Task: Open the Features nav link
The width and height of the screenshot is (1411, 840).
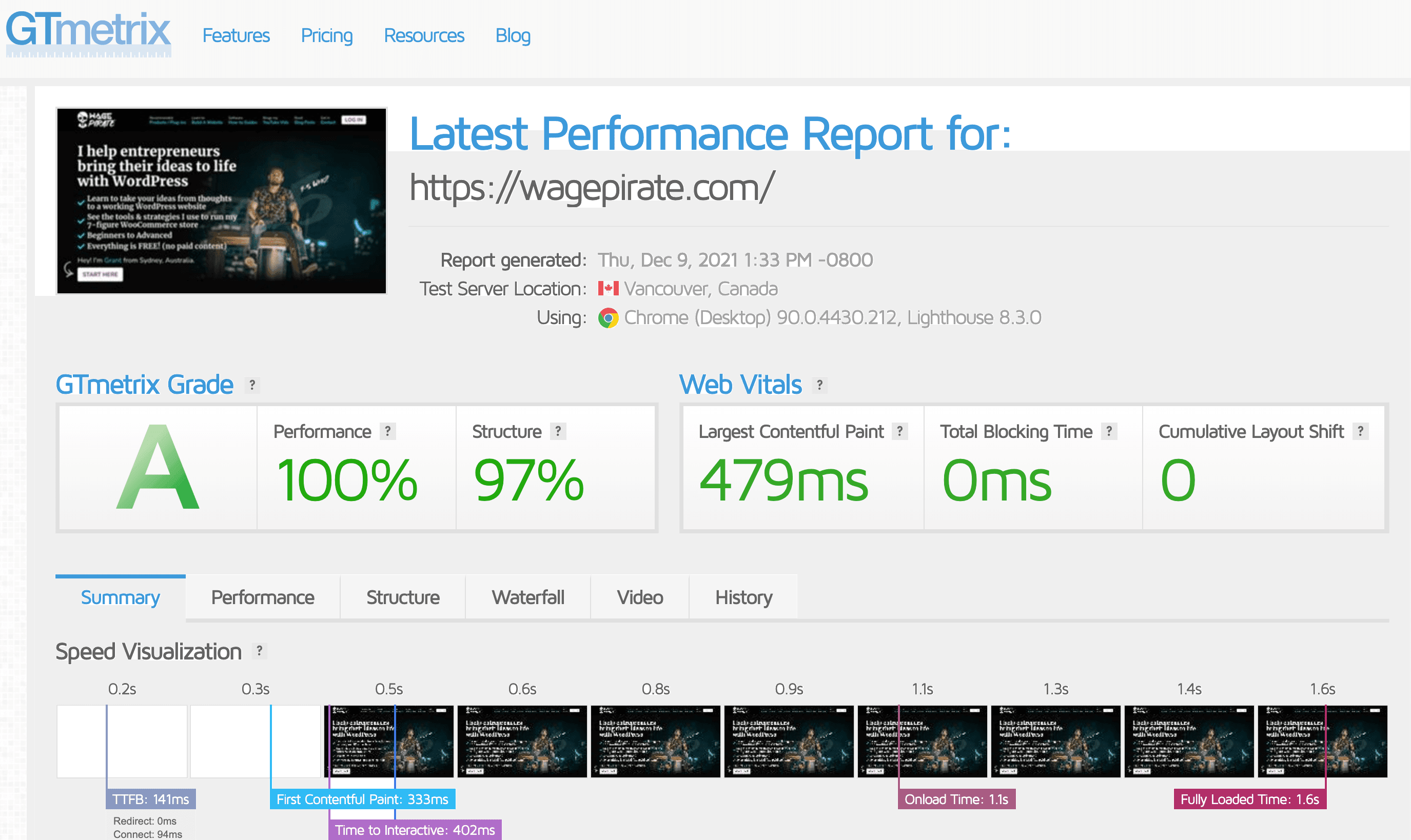Action: coord(236,36)
